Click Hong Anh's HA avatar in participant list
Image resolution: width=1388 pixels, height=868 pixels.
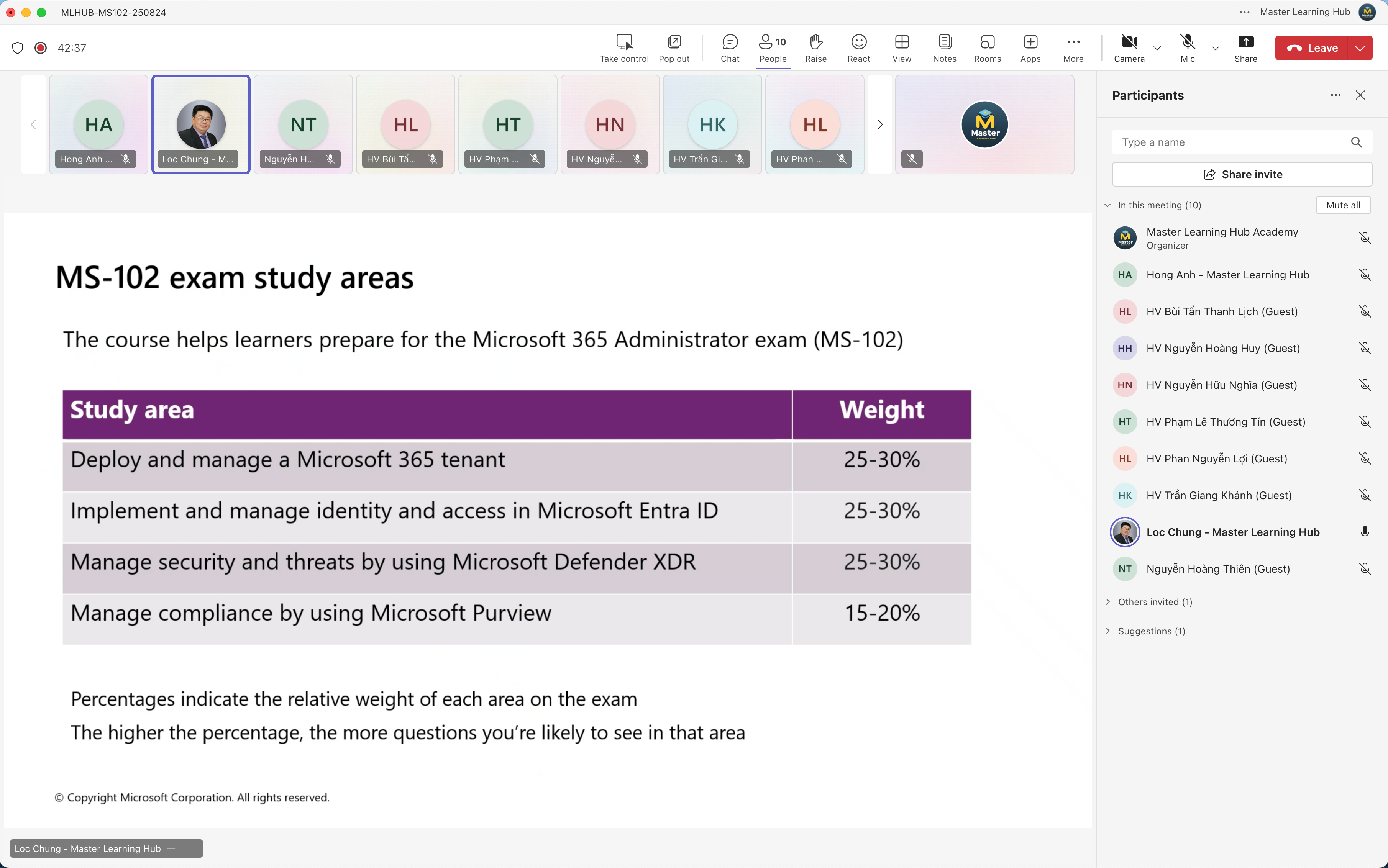[x=1124, y=275]
